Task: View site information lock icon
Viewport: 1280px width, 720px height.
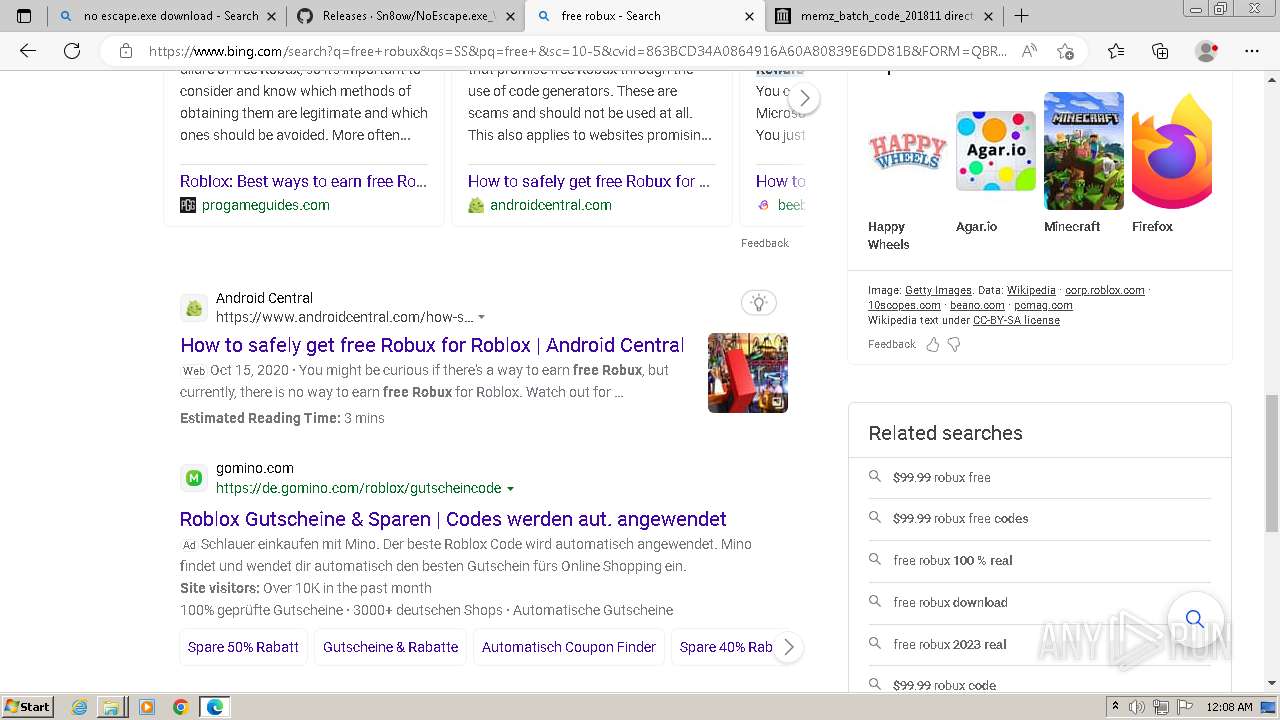Action: (126, 51)
